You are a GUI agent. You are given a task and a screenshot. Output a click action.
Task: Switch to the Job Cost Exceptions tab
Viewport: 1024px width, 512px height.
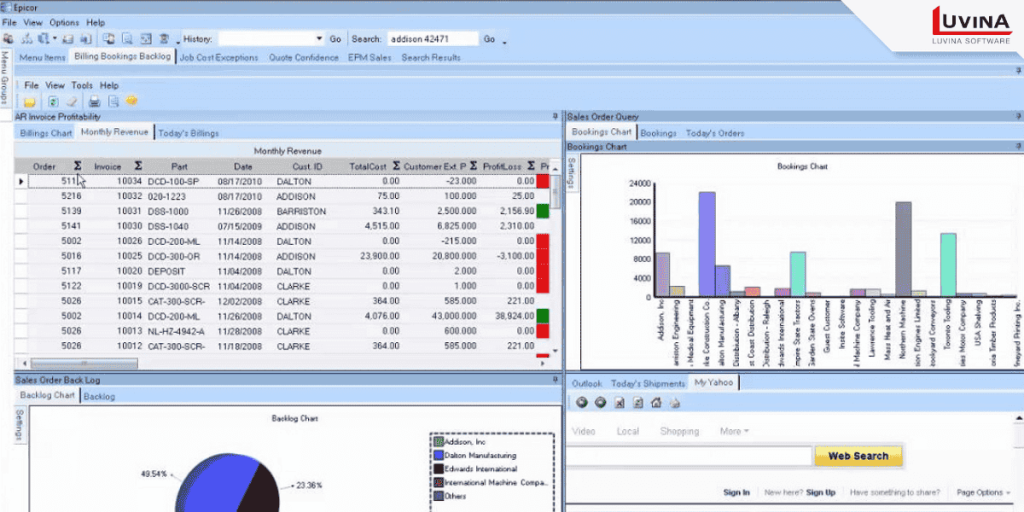(219, 57)
